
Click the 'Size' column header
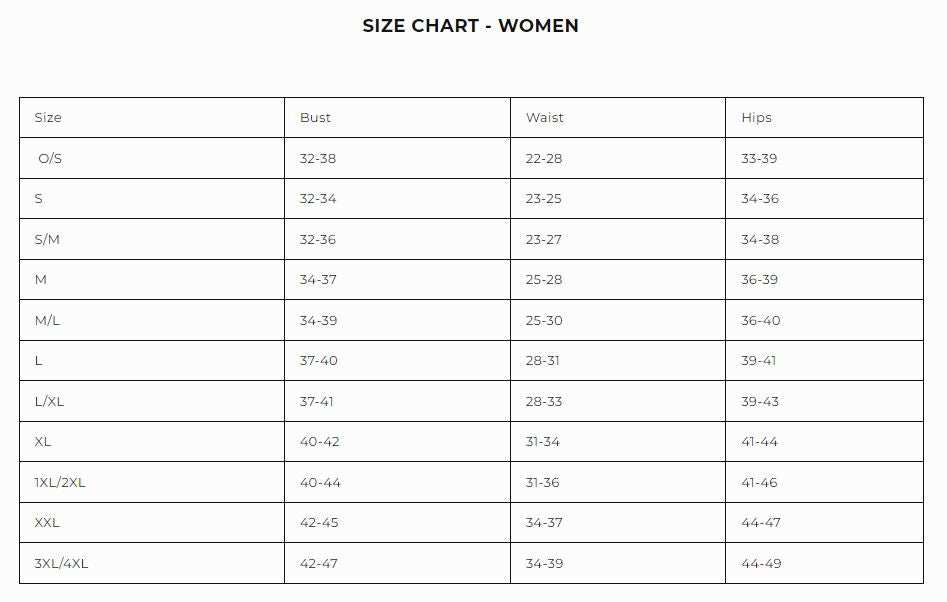48,118
